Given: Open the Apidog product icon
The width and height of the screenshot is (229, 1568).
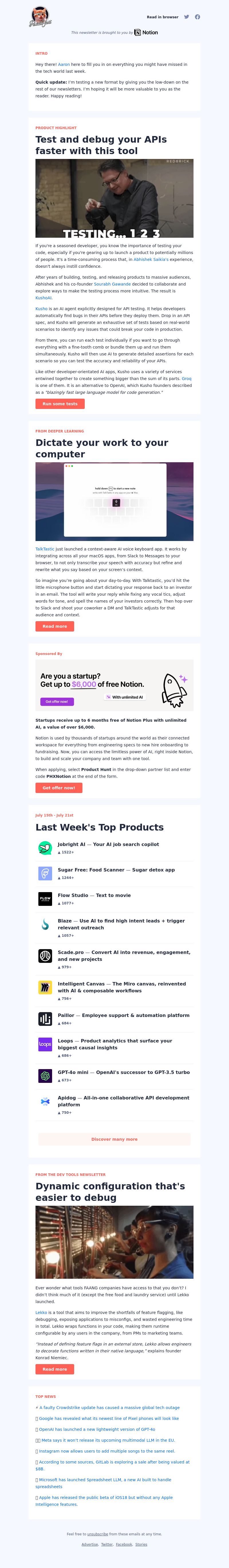Looking at the screenshot, I should point(45,1101).
